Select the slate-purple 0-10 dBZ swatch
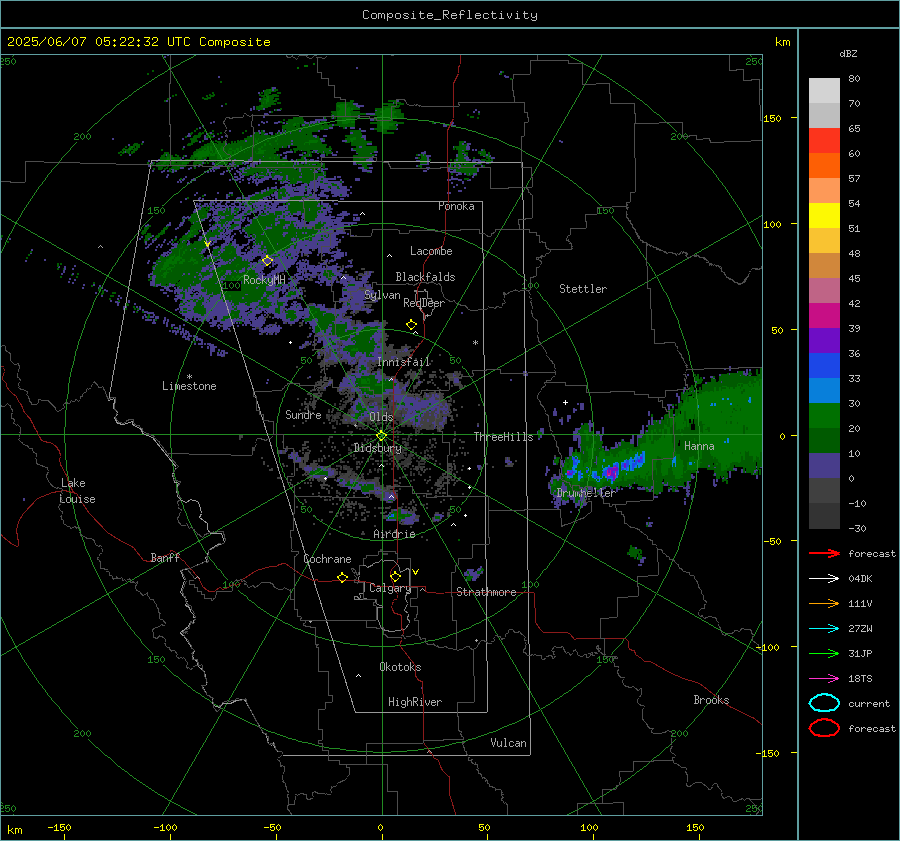900x841 pixels. [824, 466]
